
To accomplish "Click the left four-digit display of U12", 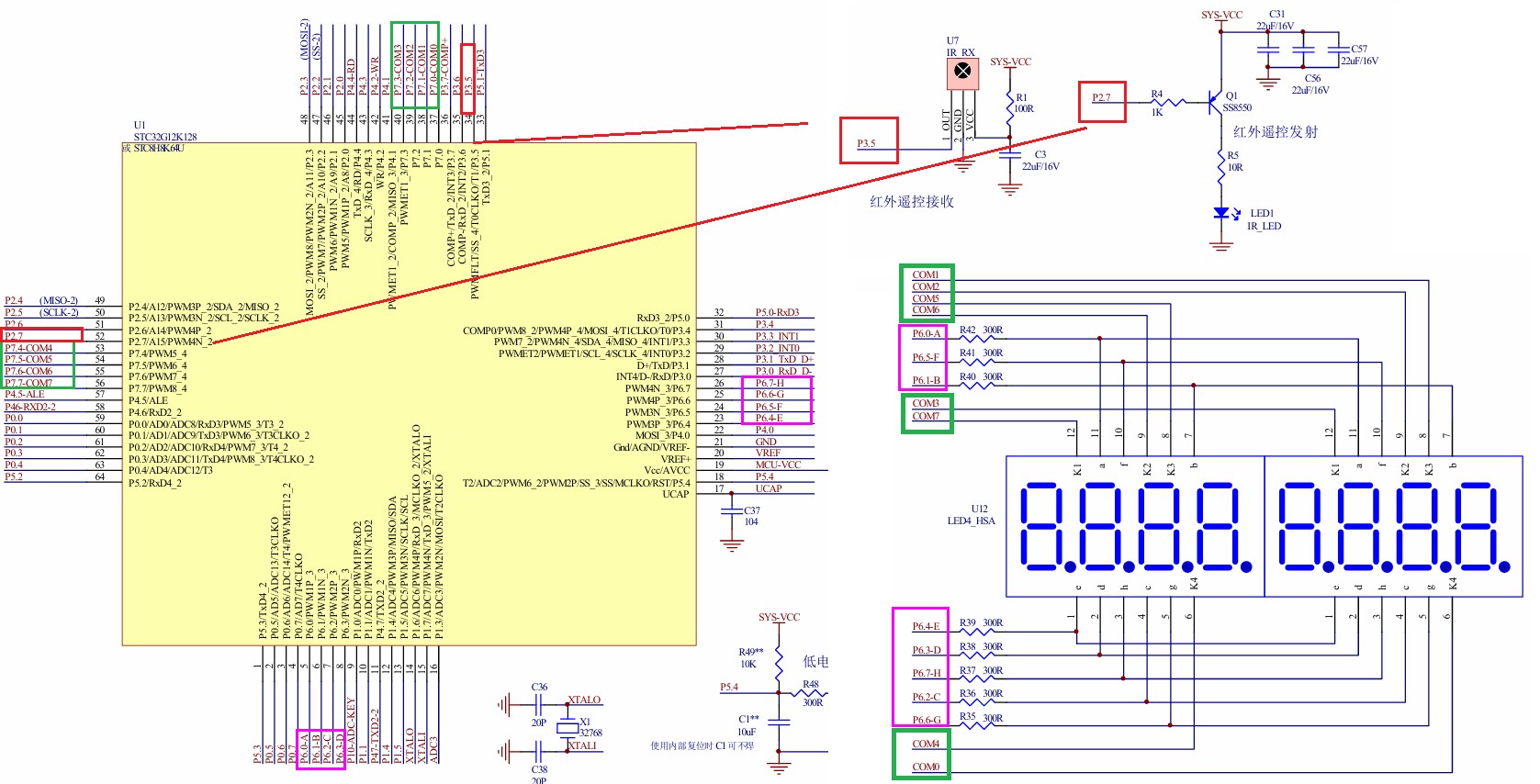I will pyautogui.click(x=1135, y=526).
